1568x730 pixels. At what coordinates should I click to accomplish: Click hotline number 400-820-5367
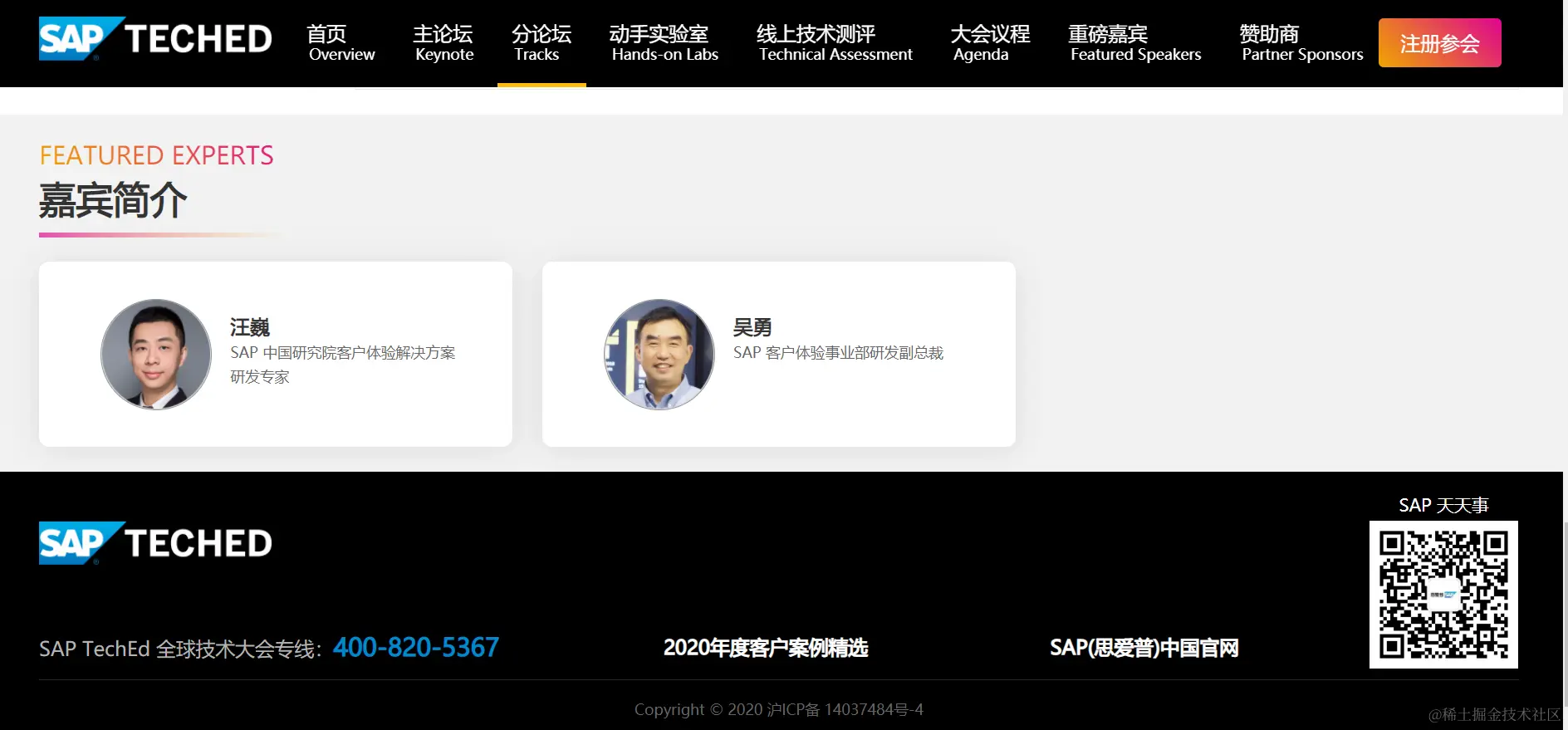click(x=416, y=647)
